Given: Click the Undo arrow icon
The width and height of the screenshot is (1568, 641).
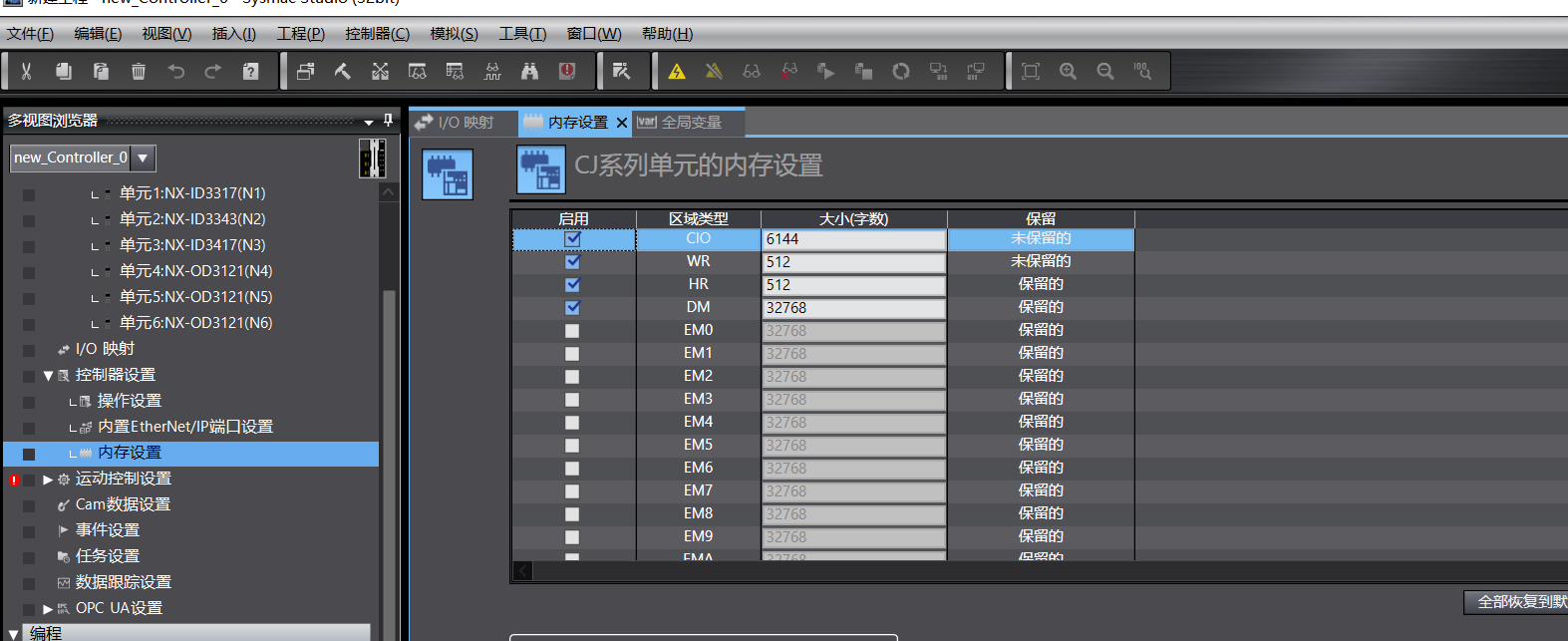Looking at the screenshot, I should (176, 71).
